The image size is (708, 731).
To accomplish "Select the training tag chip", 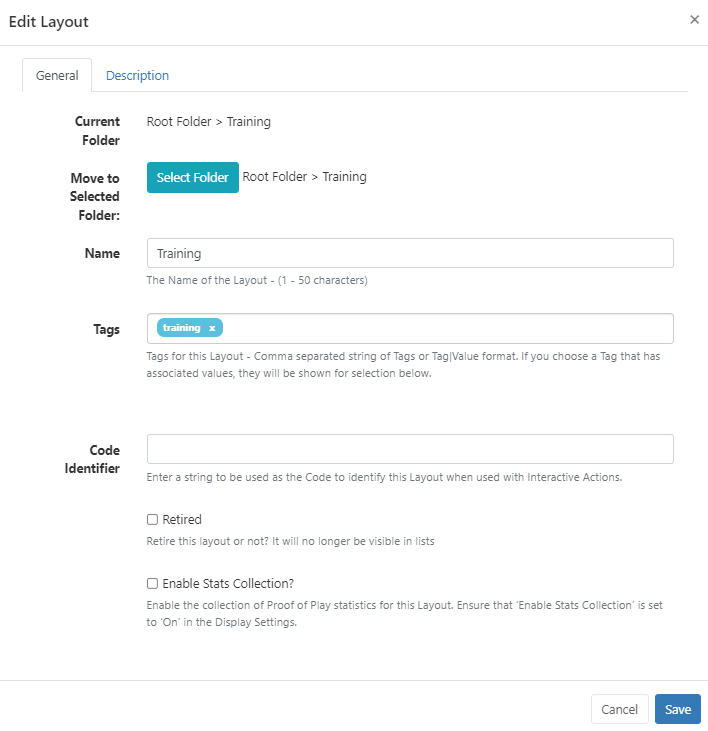I will click(182, 328).
